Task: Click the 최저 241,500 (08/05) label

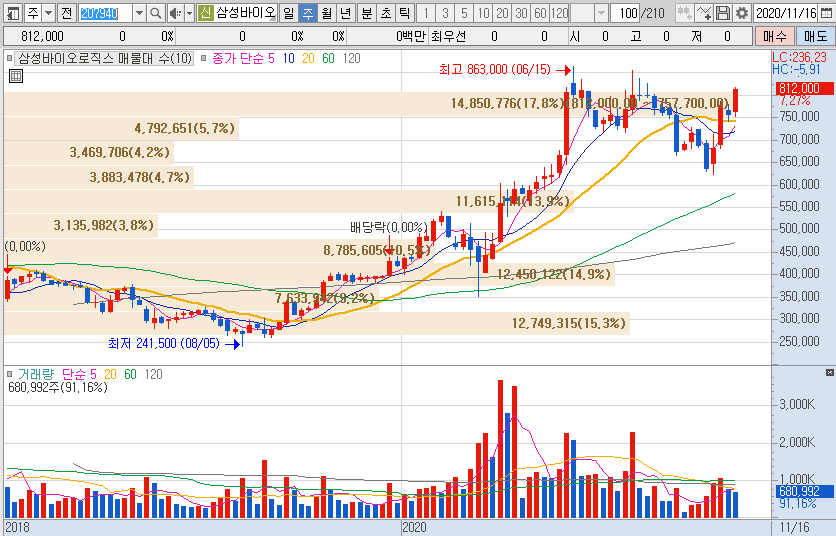Action: 164,343
